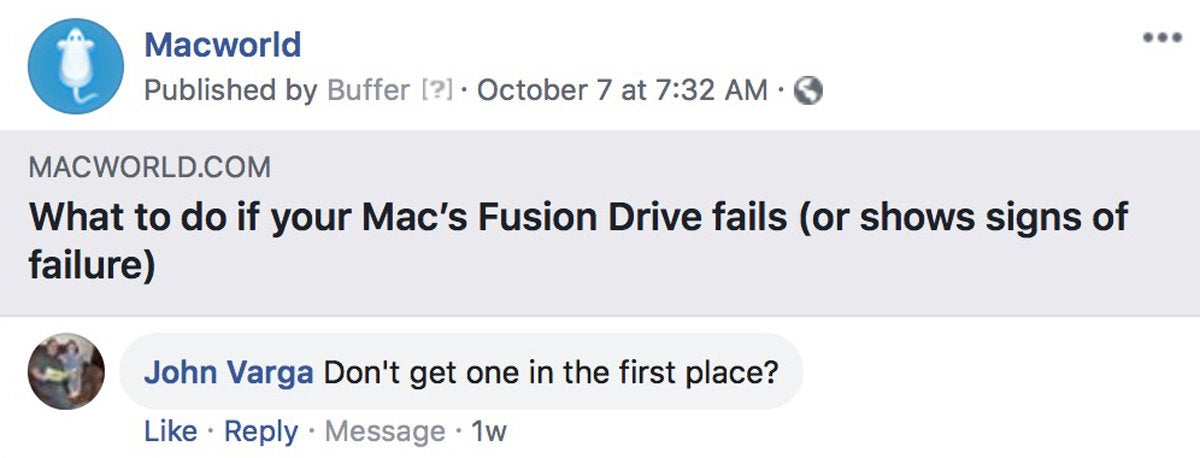This screenshot has width=1200, height=458.
Task: Open John Varga's profile picture
Action: point(66,371)
